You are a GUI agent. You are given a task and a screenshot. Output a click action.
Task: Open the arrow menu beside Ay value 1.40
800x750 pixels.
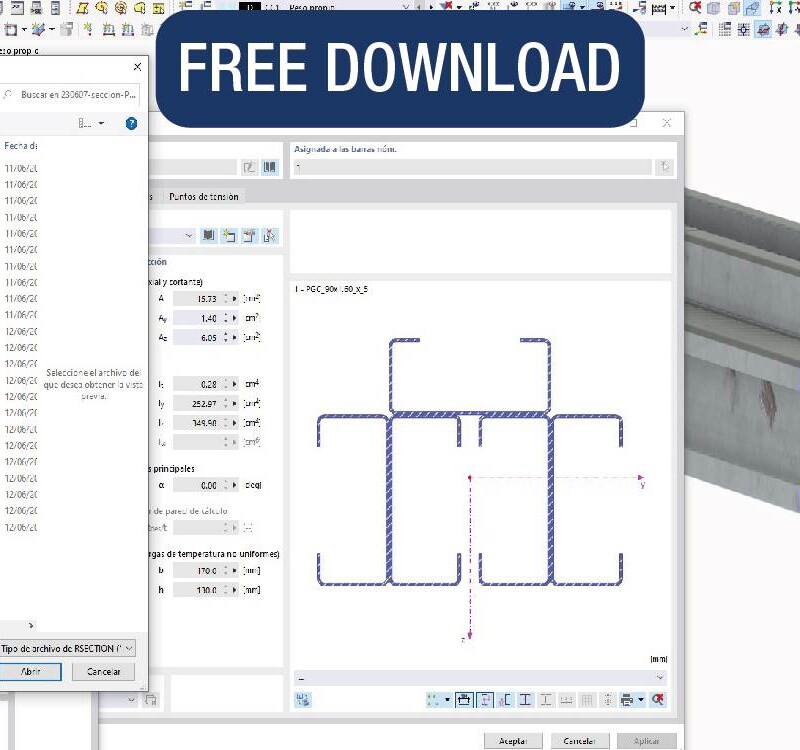(x=234, y=318)
